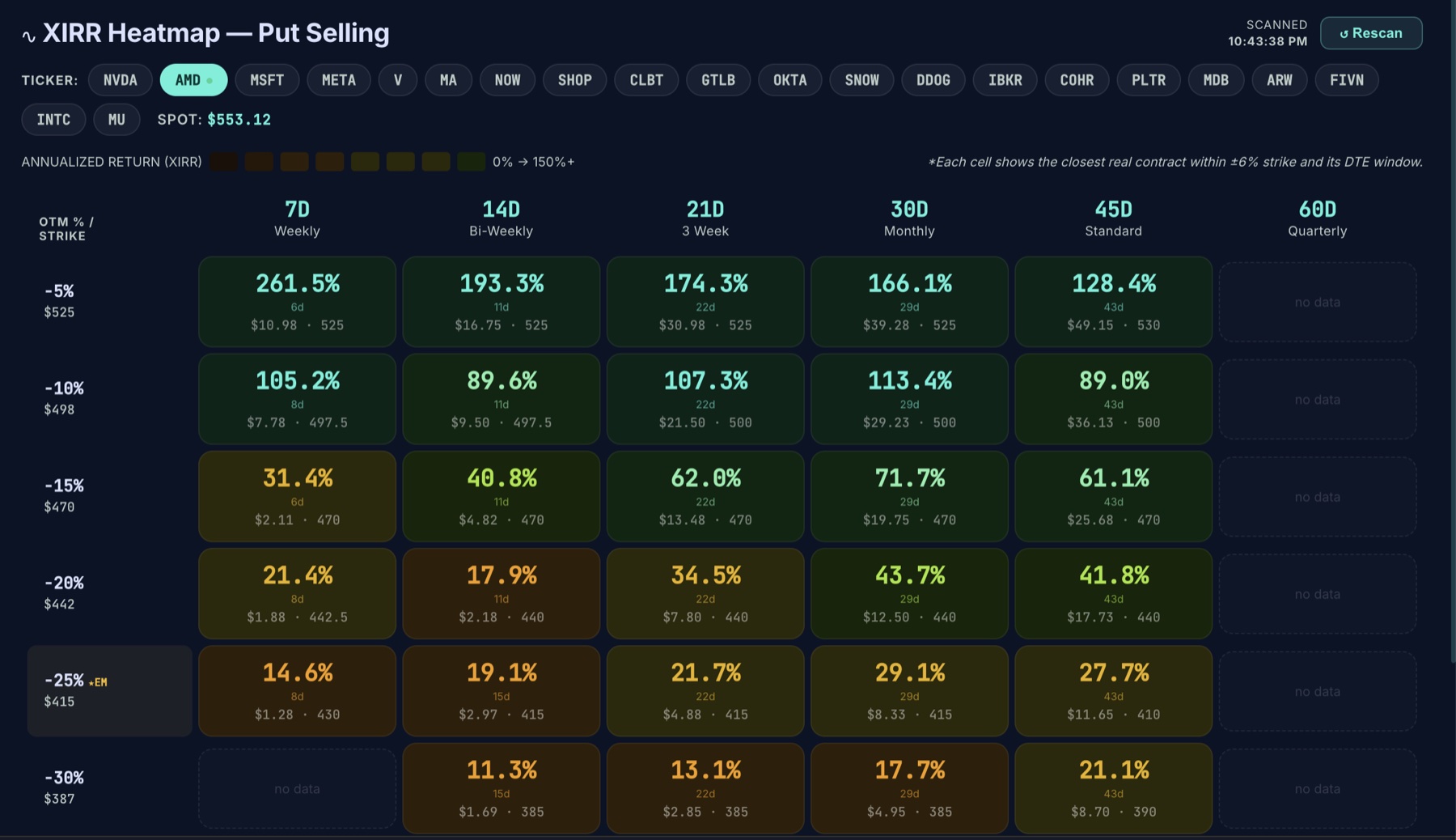
Task: Open the 62.0% cell
Action: pos(705,496)
